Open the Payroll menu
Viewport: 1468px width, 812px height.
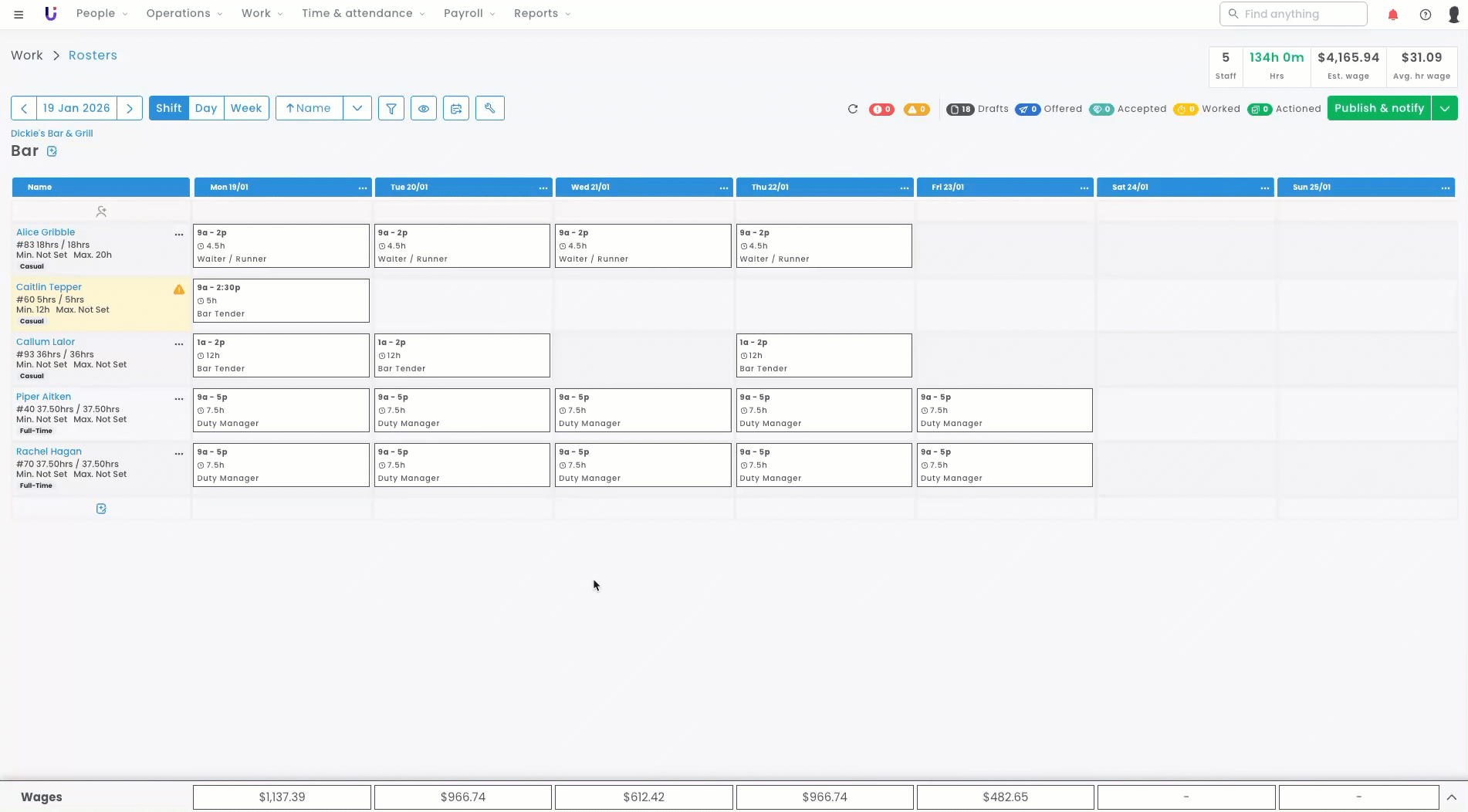pyautogui.click(x=468, y=14)
